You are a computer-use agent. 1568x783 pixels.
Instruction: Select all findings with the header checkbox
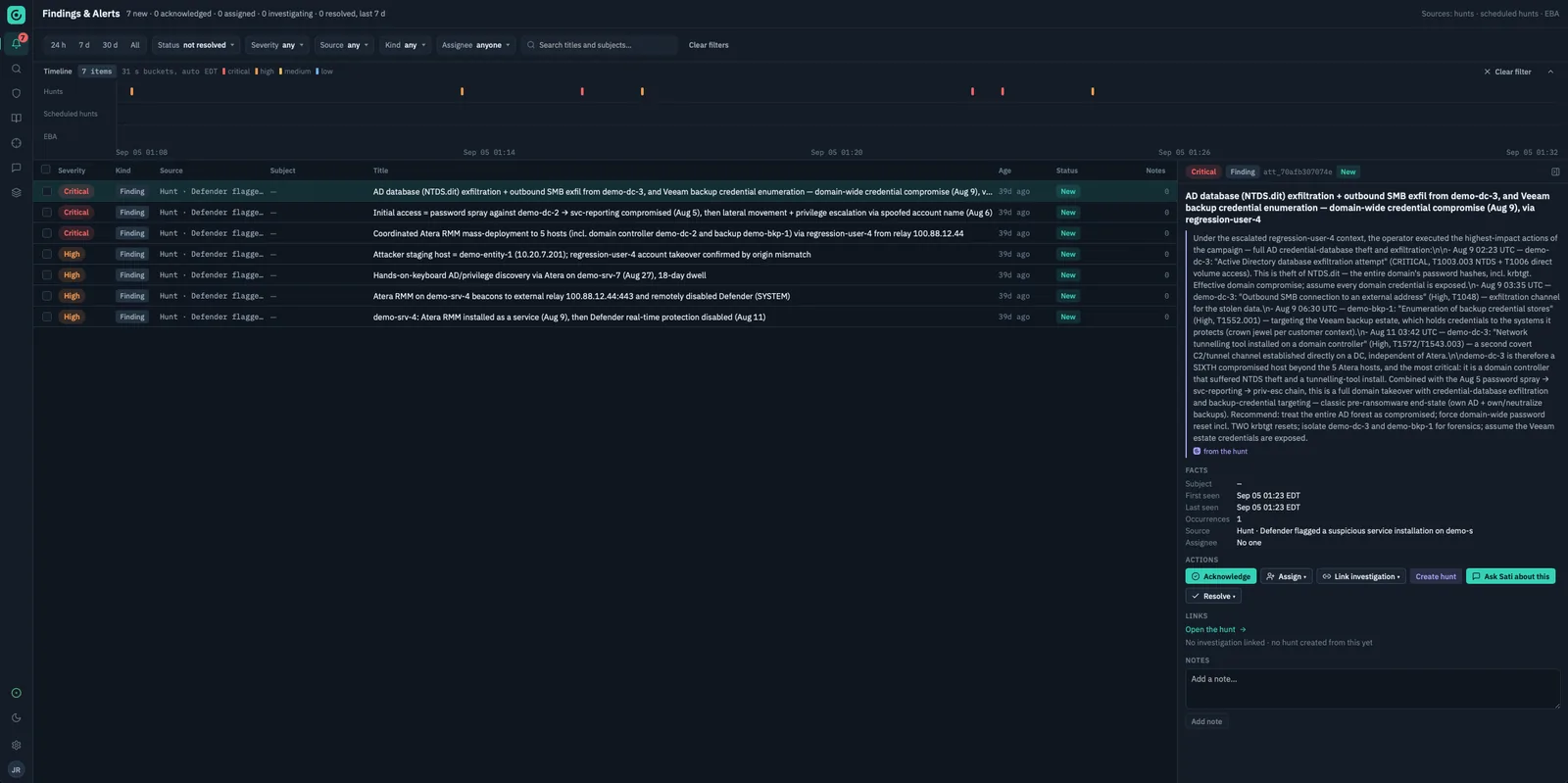pos(46,171)
